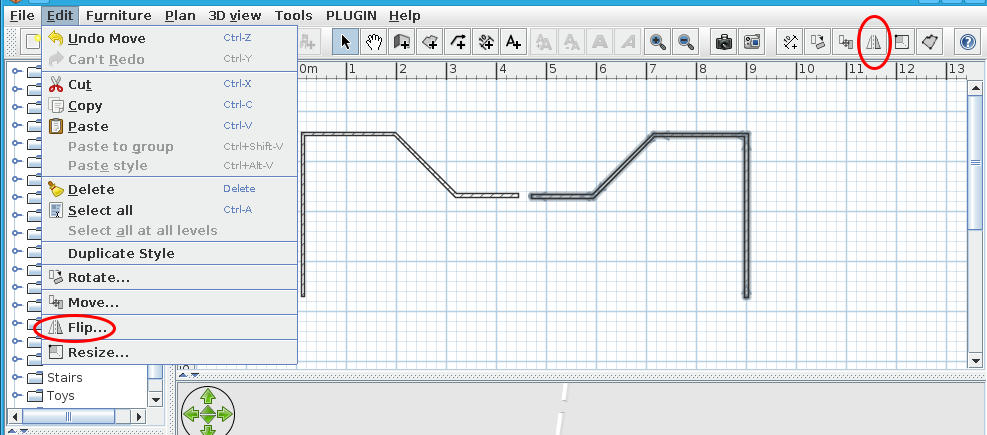Select the Toys folder in catalog tree
987x435 pixels.
(50, 396)
